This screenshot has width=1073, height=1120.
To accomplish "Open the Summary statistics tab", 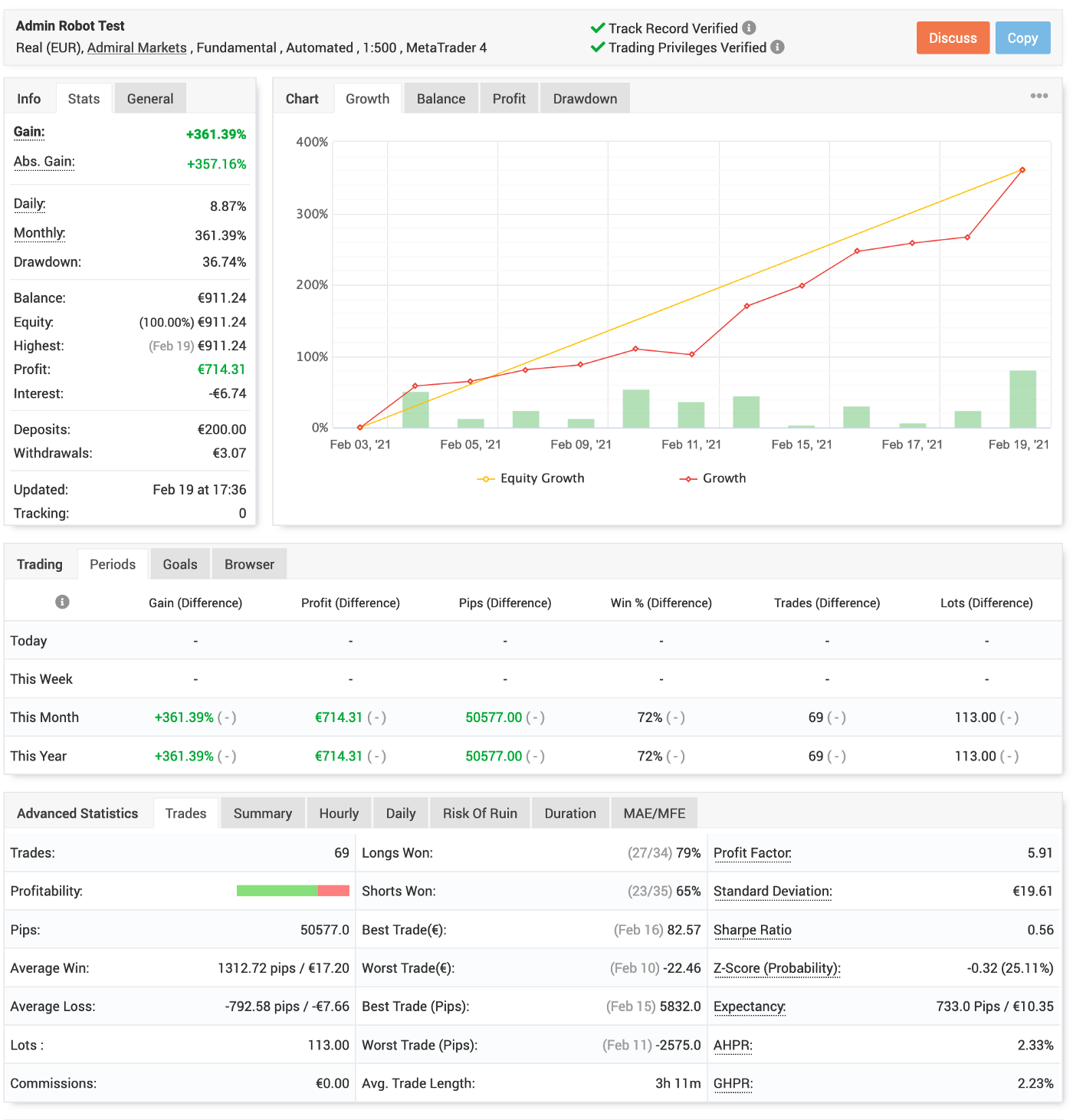I will 263,813.
